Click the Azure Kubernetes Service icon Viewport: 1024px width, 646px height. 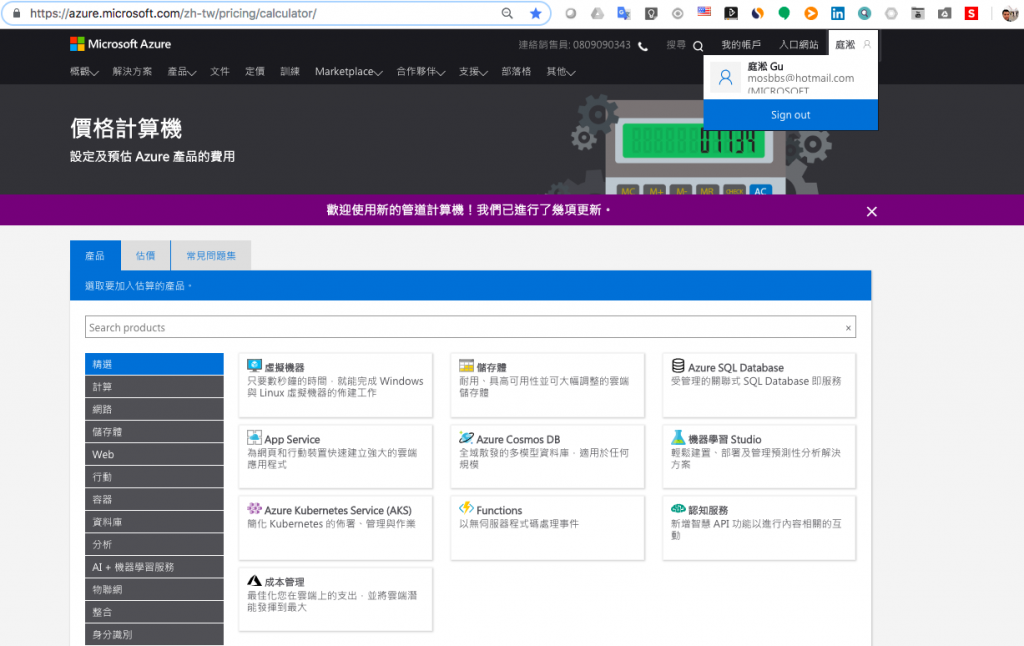254,508
